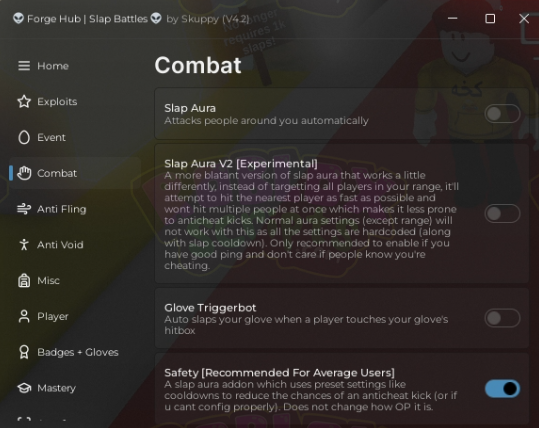Click the Player person icon
This screenshot has height=428, width=539.
(x=24, y=316)
